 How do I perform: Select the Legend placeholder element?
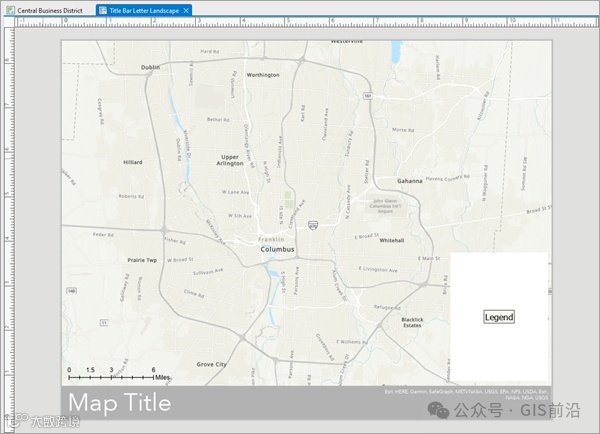coord(499,317)
